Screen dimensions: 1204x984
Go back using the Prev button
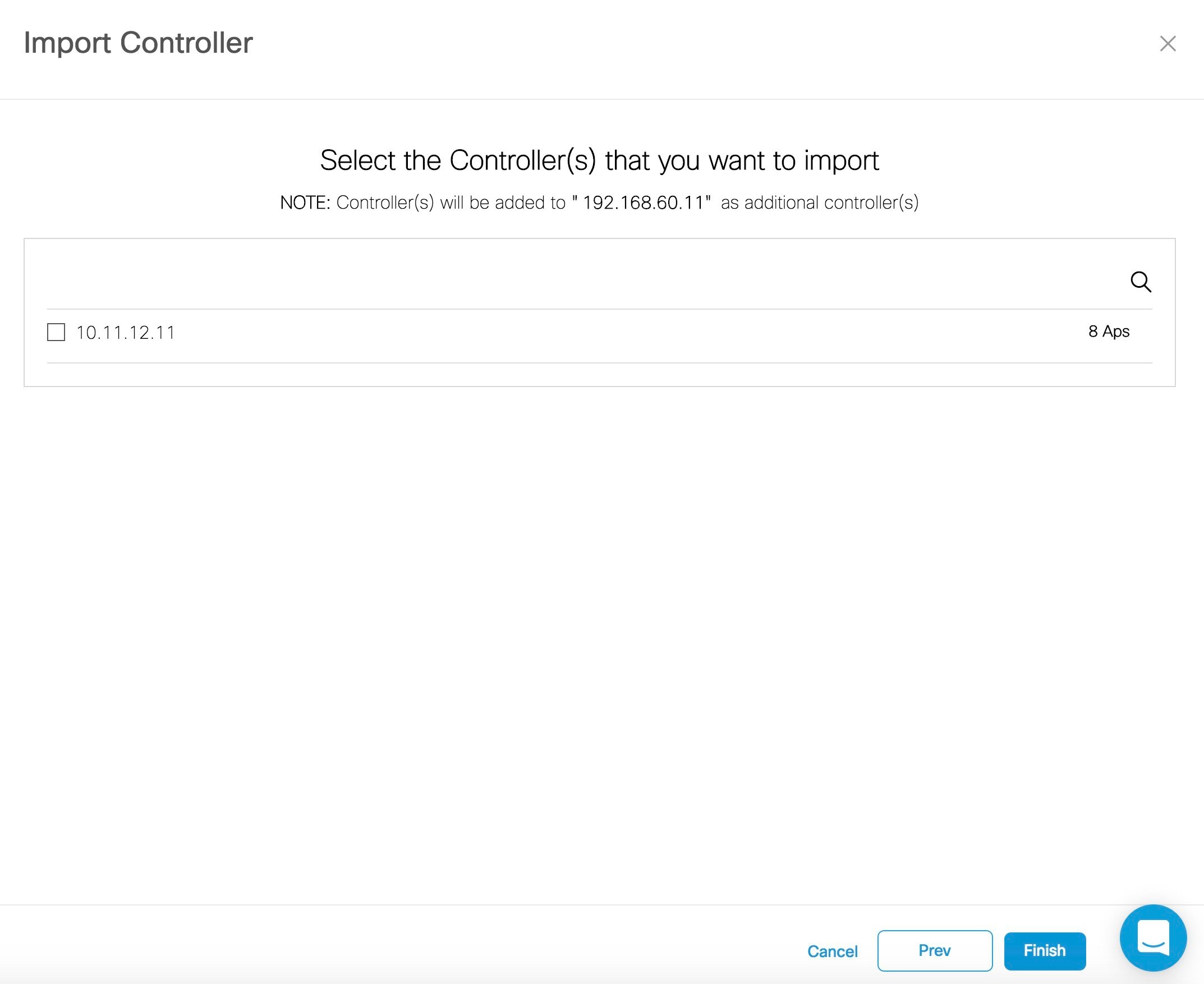(x=934, y=951)
